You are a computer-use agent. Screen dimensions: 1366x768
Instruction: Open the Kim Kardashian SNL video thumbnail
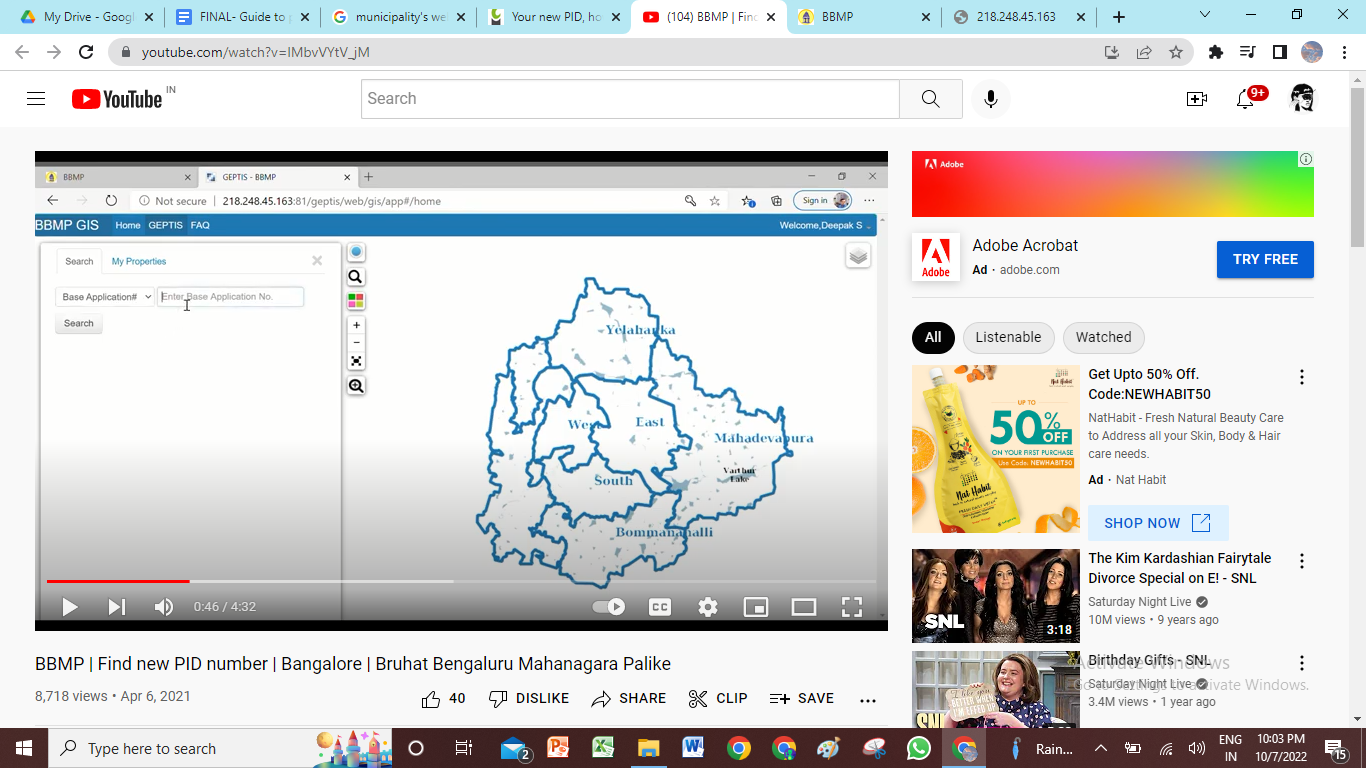click(x=996, y=596)
